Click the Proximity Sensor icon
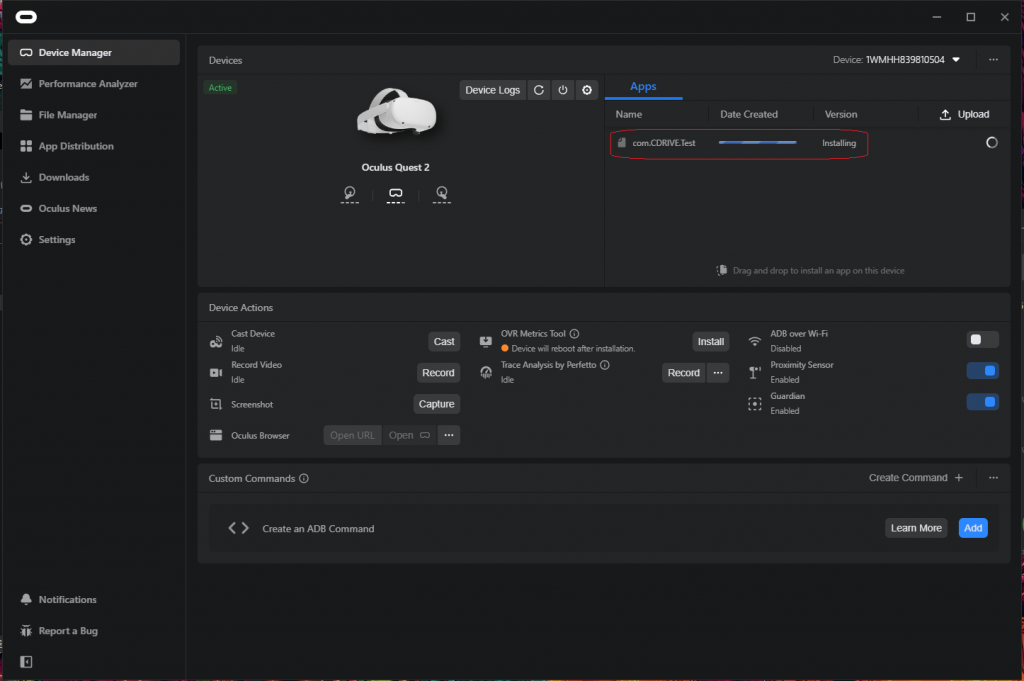Image resolution: width=1024 pixels, height=681 pixels. tap(755, 373)
